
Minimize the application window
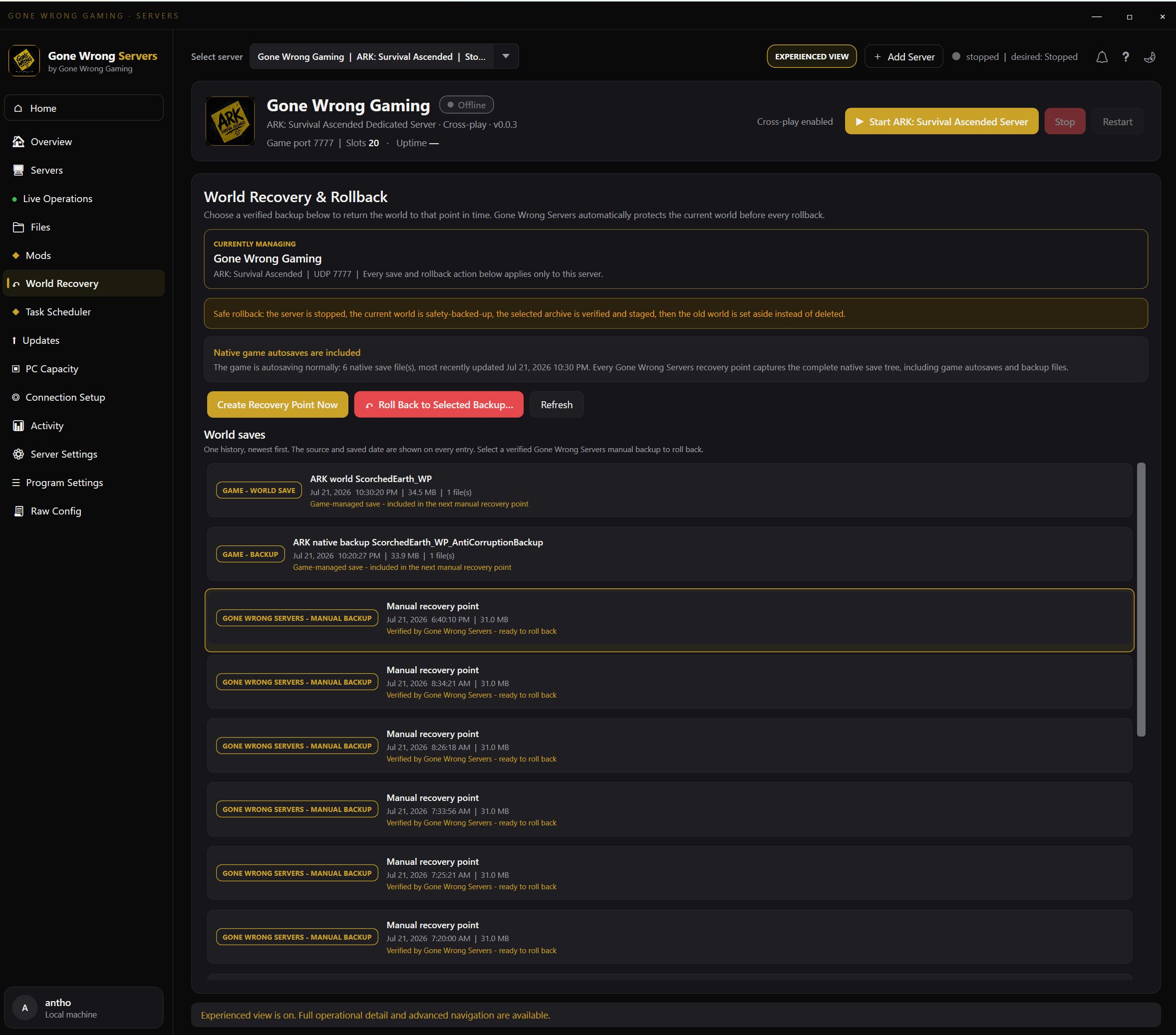[x=1097, y=16]
